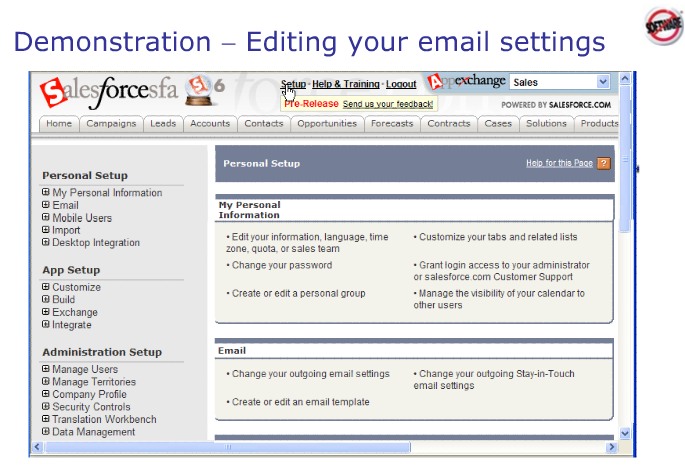
Task: Click the horizontal scrollbar at page bottom
Action: [x=320, y=447]
